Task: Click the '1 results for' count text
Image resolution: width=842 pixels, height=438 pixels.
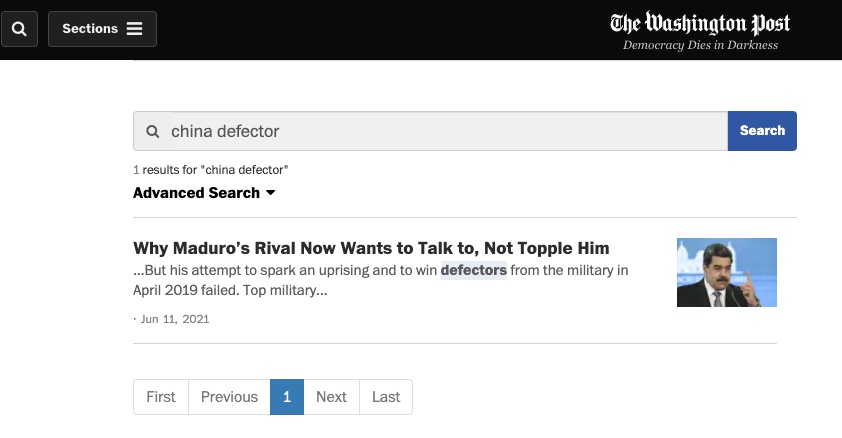Action: pos(211,170)
